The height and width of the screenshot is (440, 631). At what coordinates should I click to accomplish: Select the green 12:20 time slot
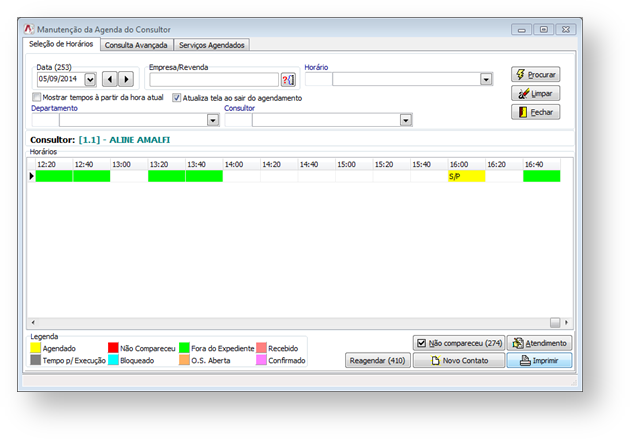[x=54, y=176]
